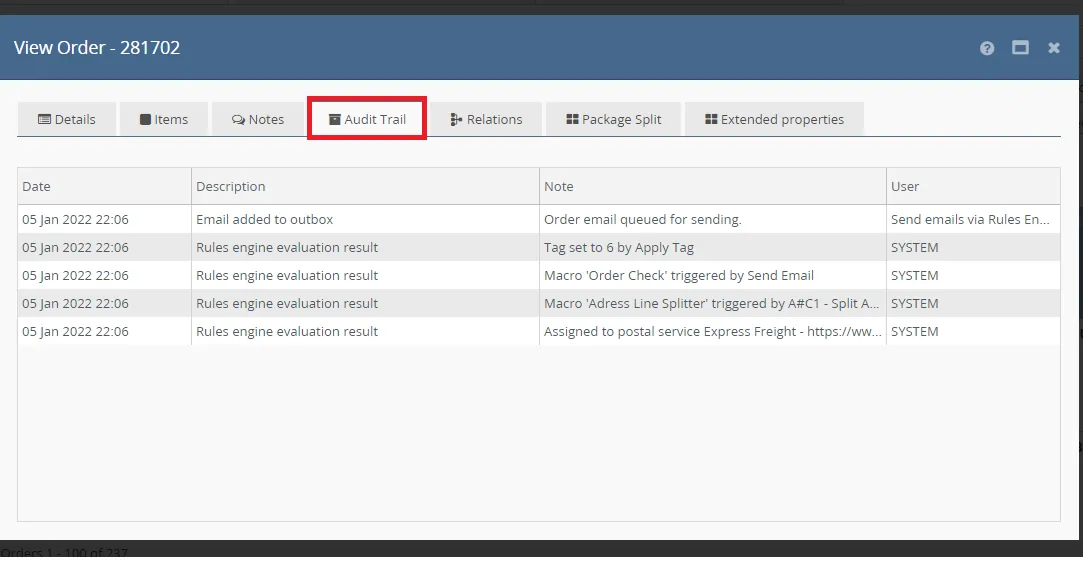Click SYSTEM user in the Apply Tag row
This screenshot has width=1083, height=563.
click(x=973, y=247)
